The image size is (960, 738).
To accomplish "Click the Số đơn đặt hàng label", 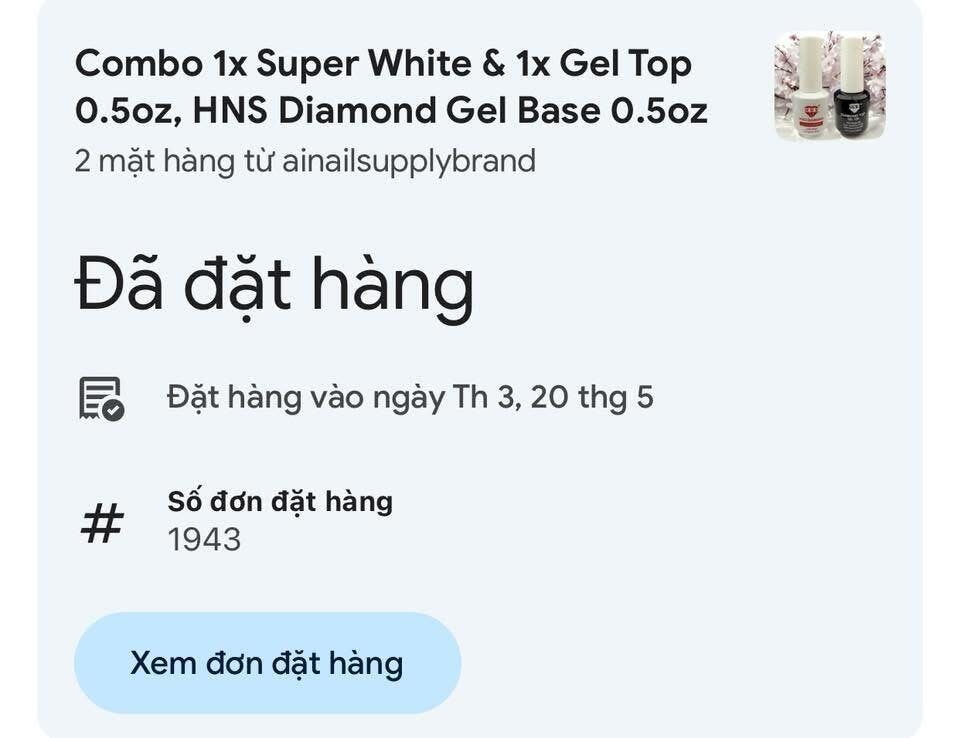I will [x=280, y=502].
